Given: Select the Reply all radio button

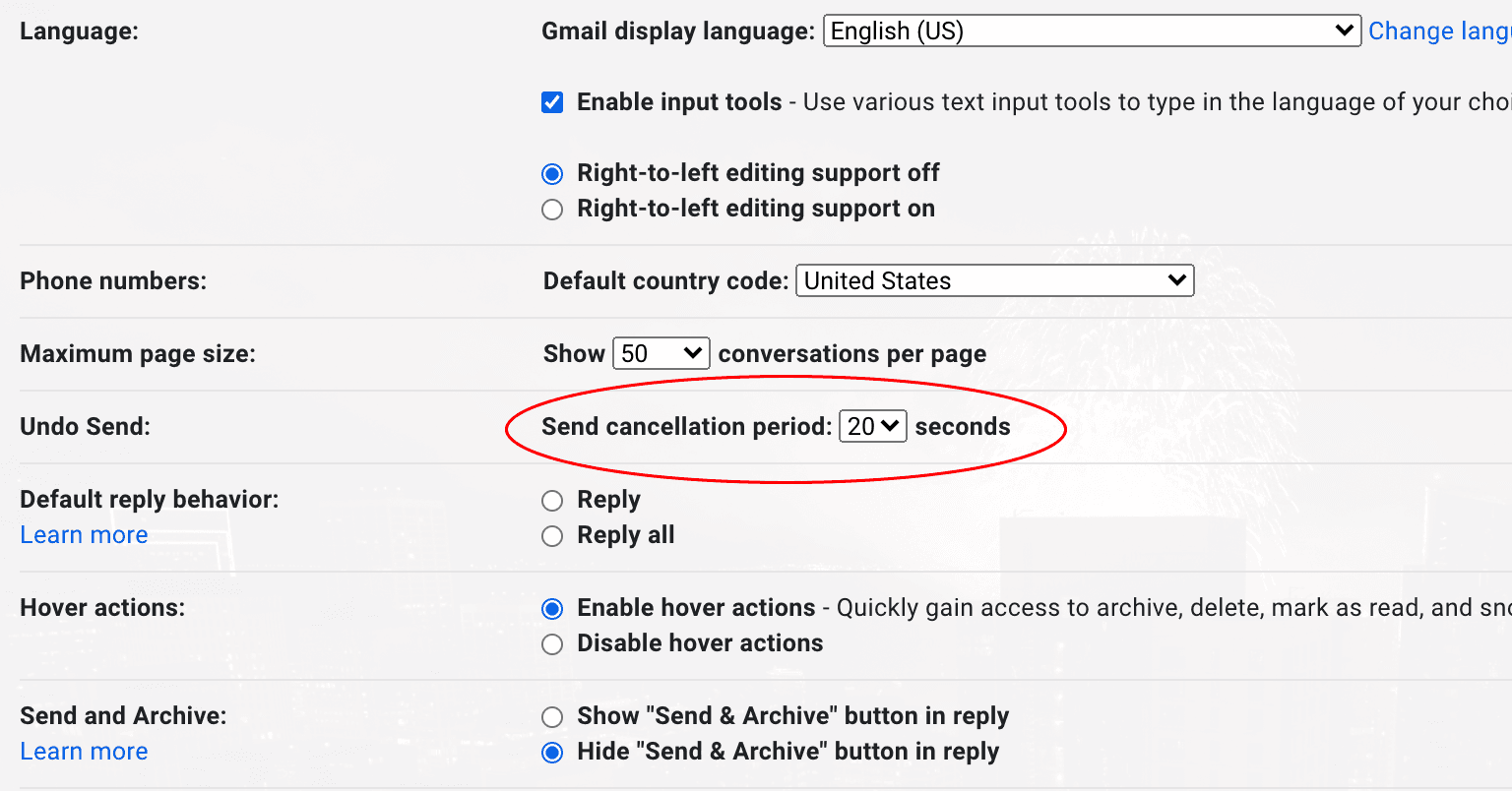Looking at the screenshot, I should (552, 536).
